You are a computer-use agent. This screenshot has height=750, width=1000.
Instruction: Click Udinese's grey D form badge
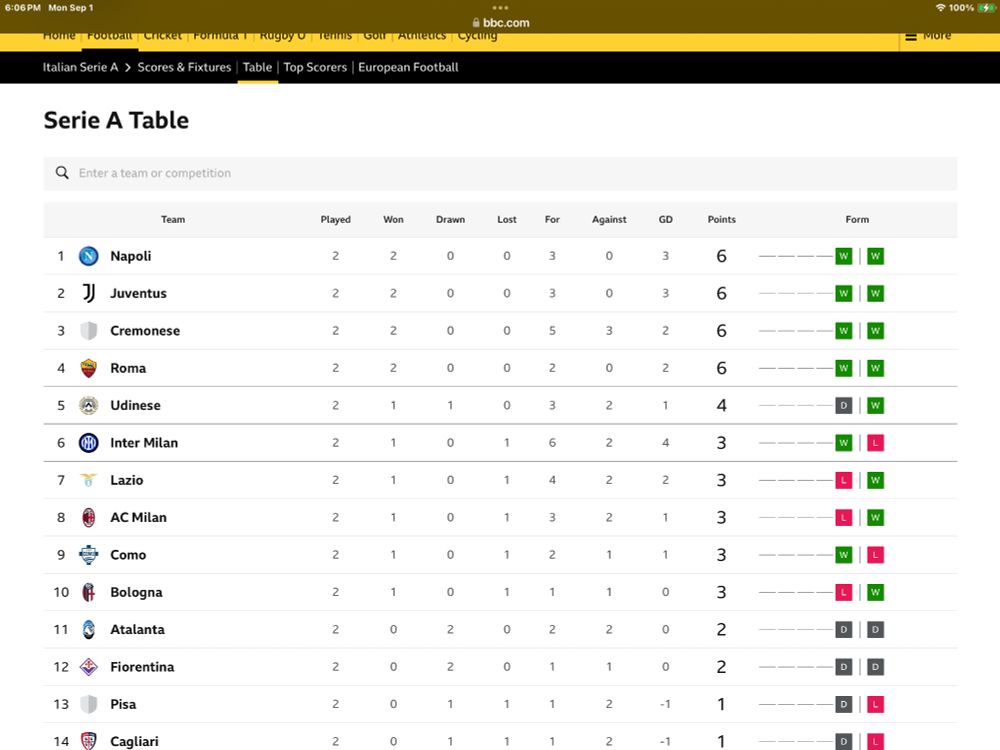(844, 406)
